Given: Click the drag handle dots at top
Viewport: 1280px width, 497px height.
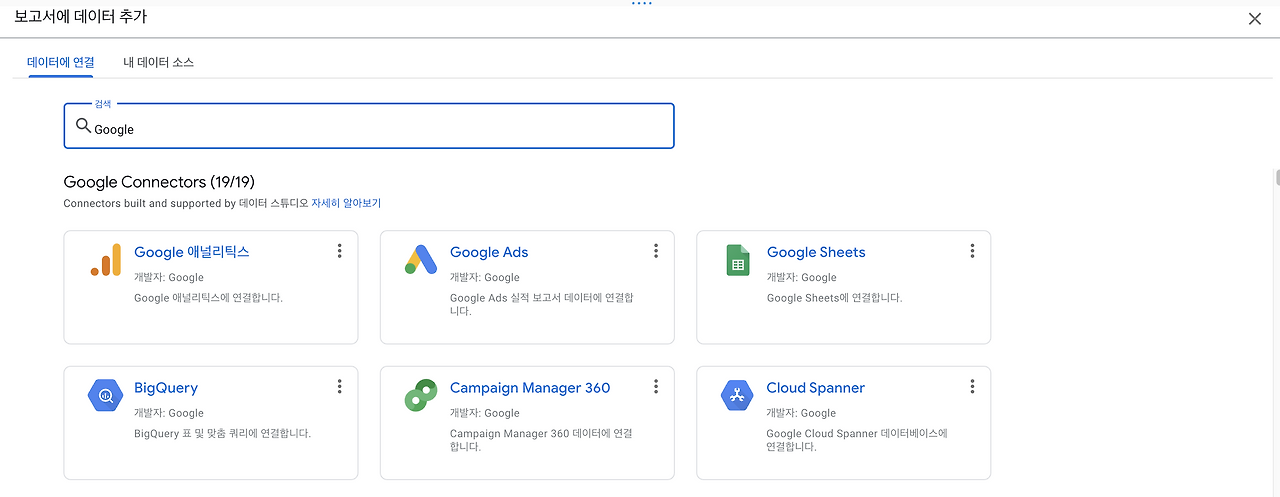Looking at the screenshot, I should [641, 4].
